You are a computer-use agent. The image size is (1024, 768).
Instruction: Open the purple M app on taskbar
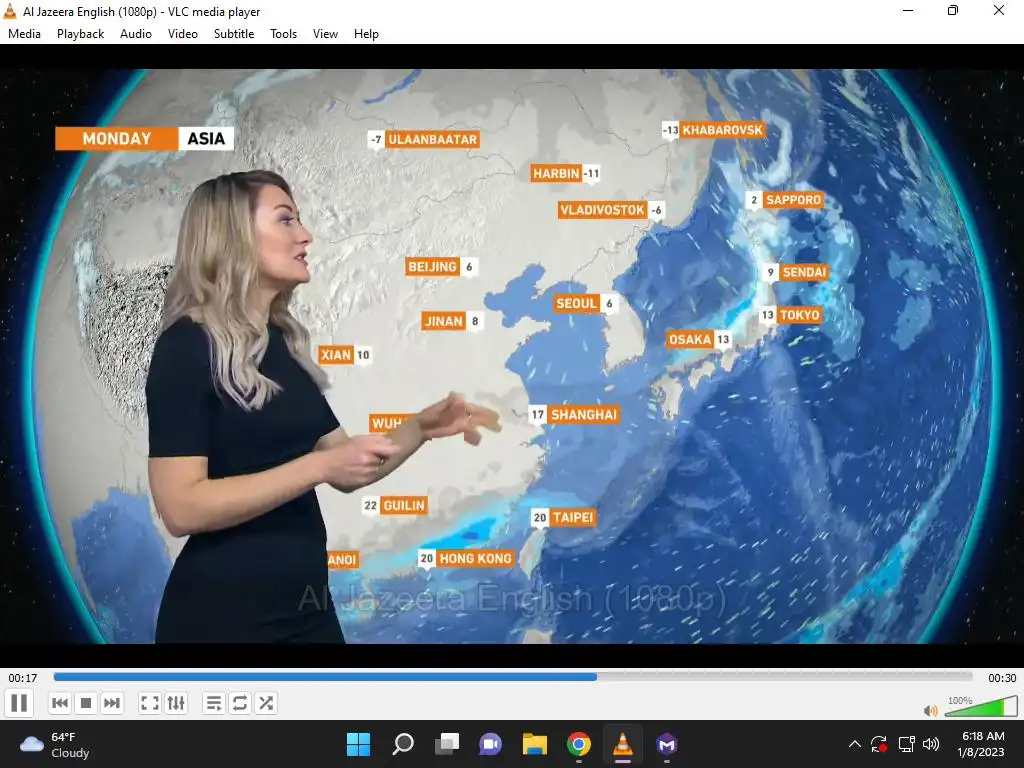coord(667,744)
